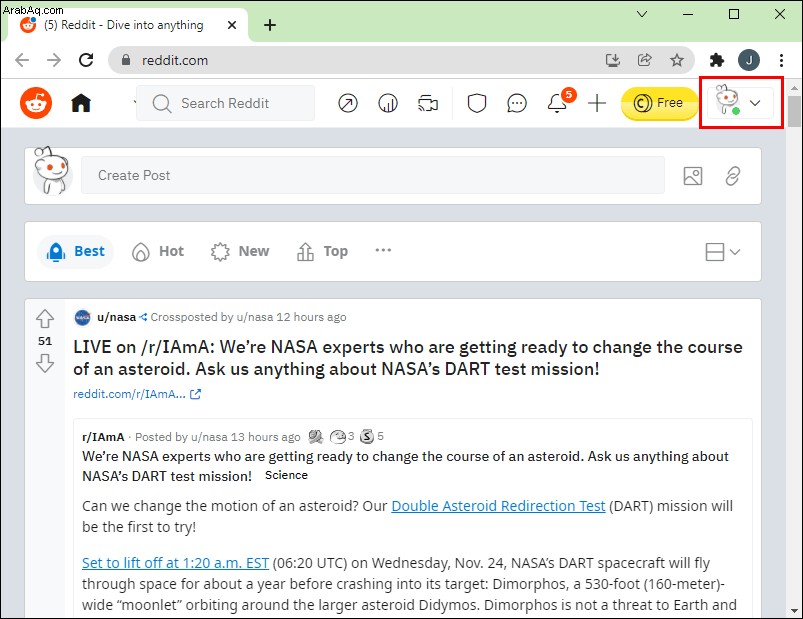Click the link post icon

coord(732,176)
